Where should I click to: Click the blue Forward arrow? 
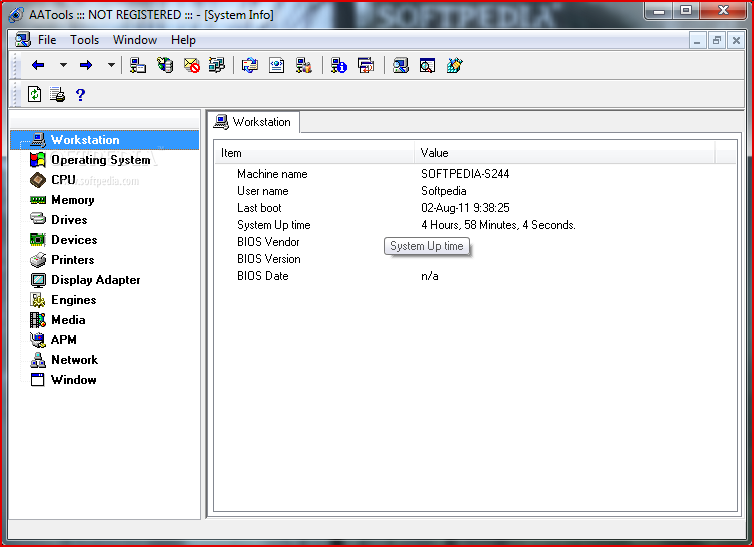[x=86, y=65]
